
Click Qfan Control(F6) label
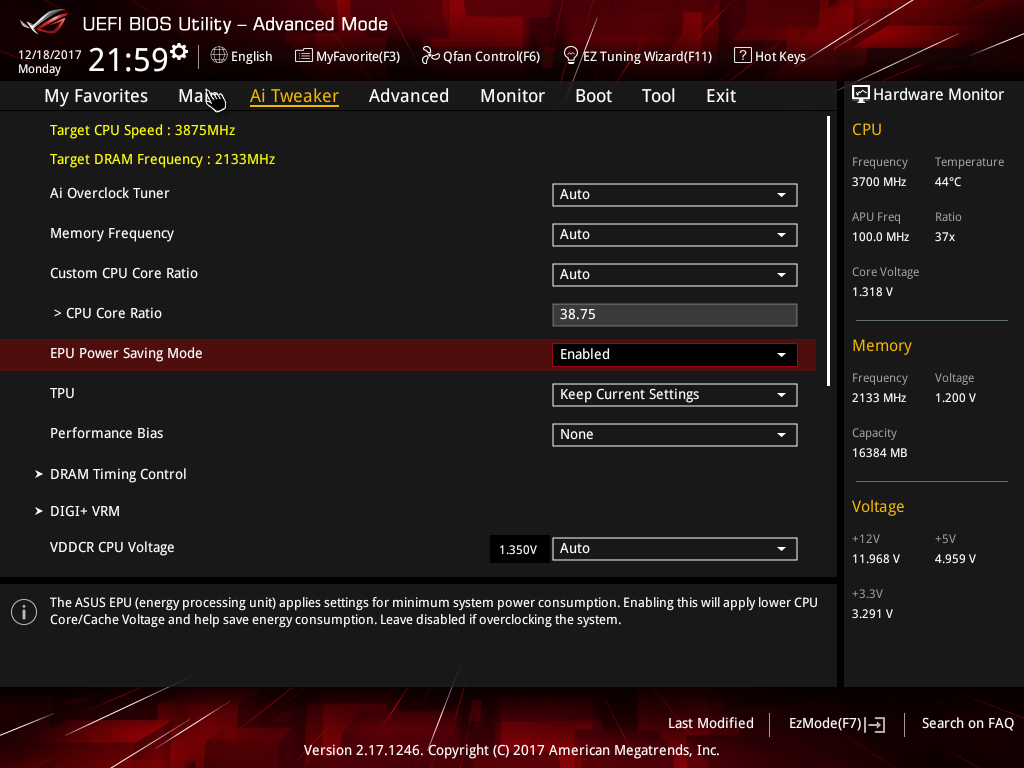491,57
